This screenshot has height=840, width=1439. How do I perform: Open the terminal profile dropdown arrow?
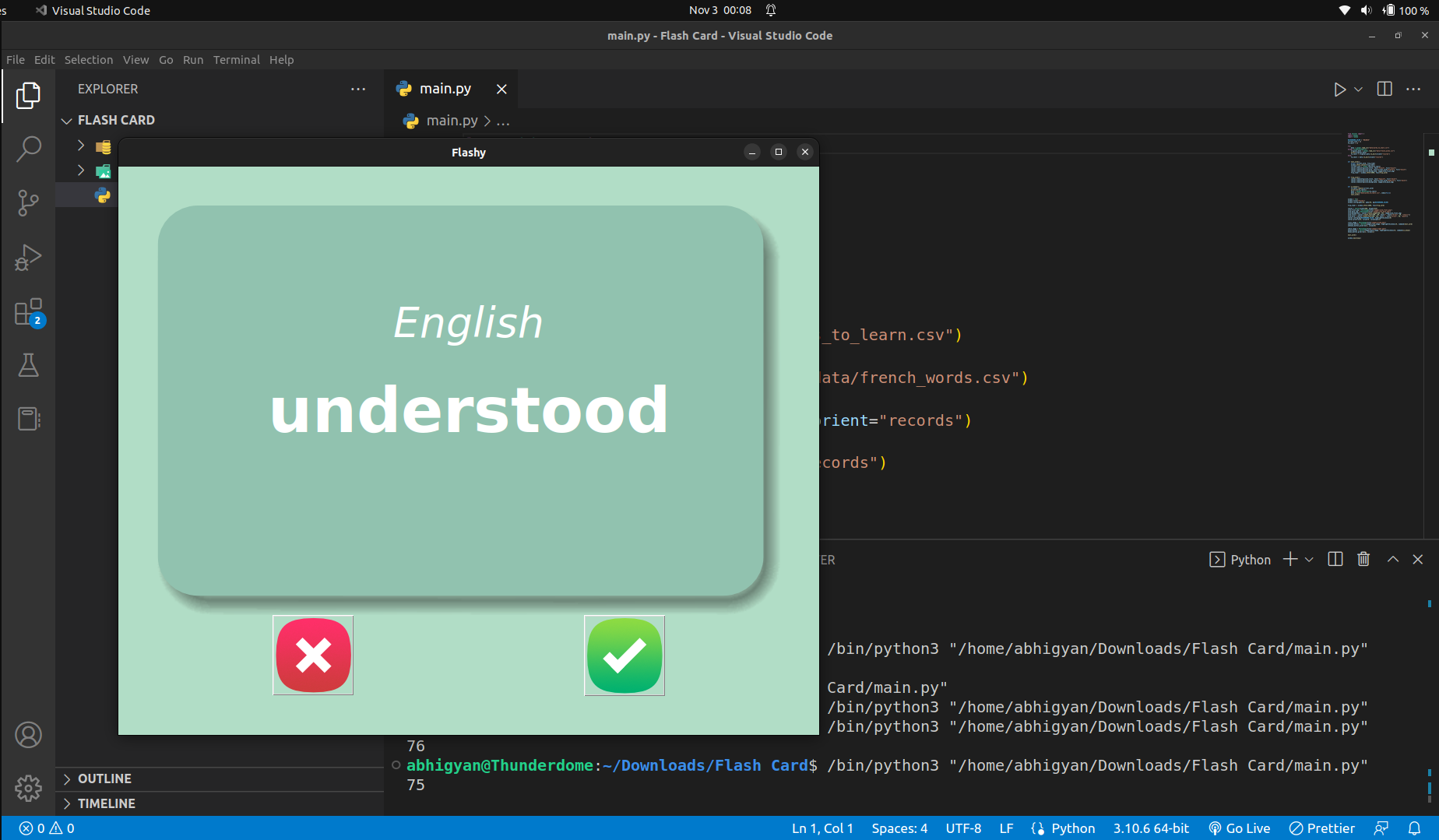(1308, 559)
